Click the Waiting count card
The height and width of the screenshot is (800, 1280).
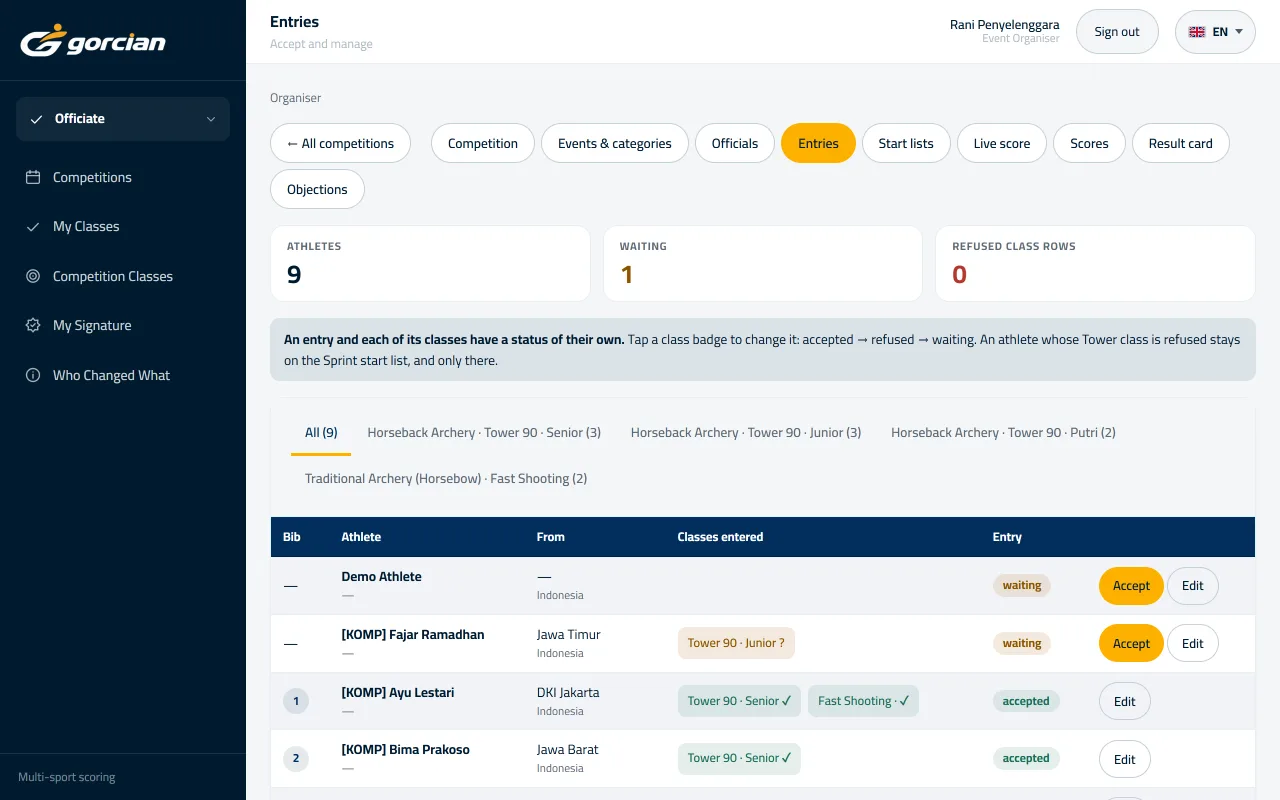[x=763, y=263]
